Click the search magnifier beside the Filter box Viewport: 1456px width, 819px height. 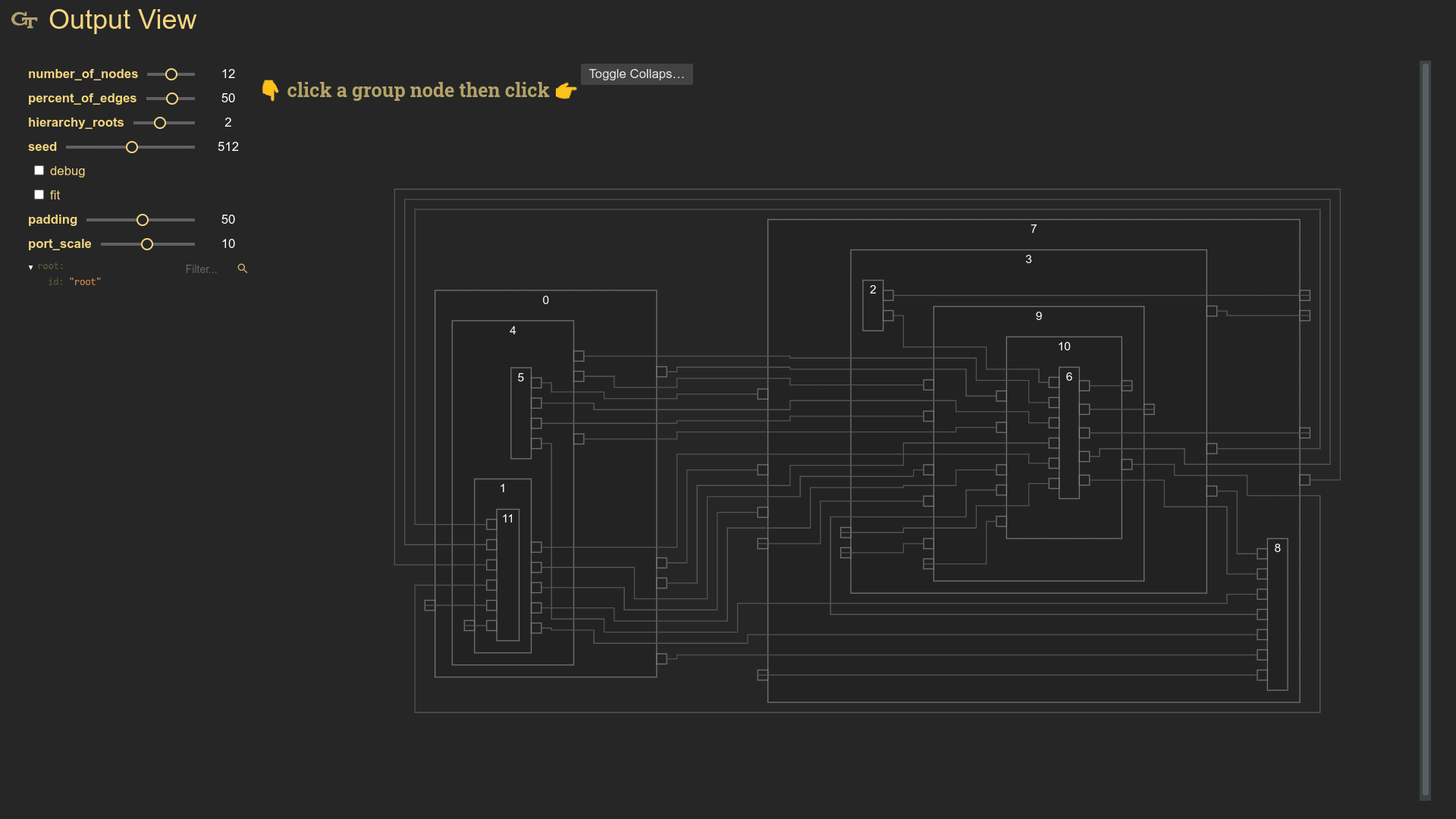(x=242, y=268)
